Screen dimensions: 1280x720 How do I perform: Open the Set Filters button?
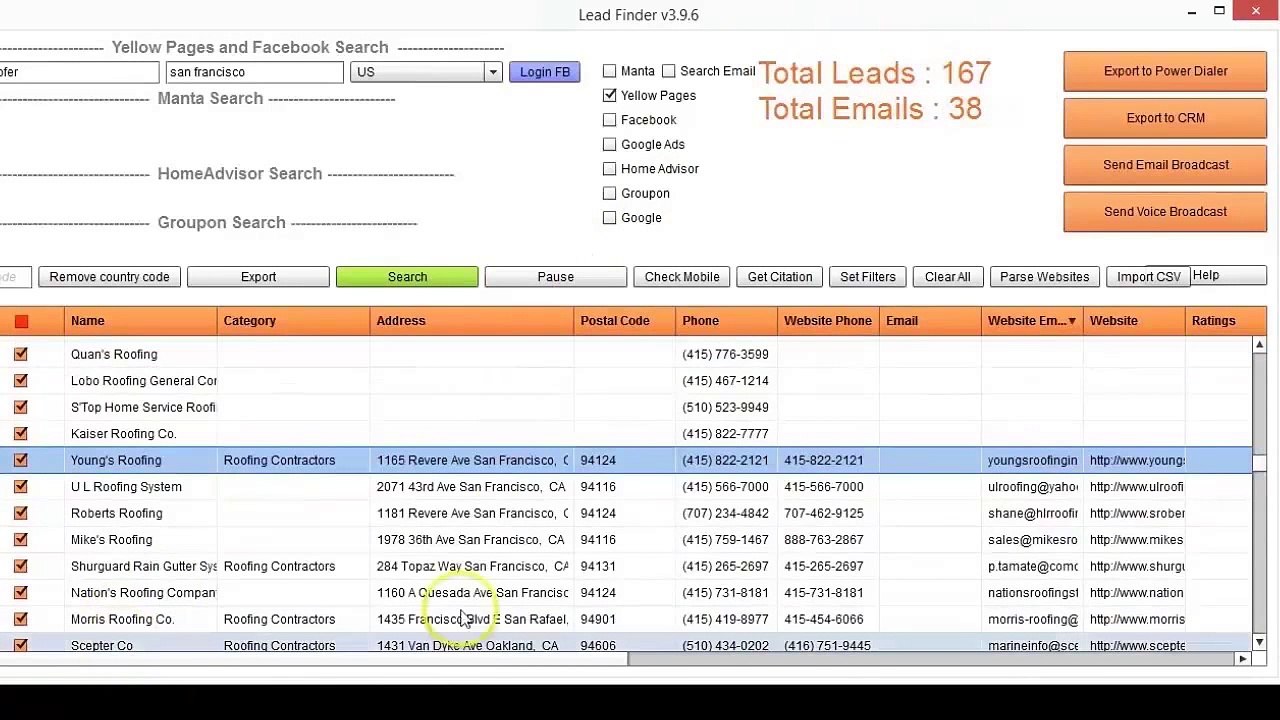(x=868, y=277)
